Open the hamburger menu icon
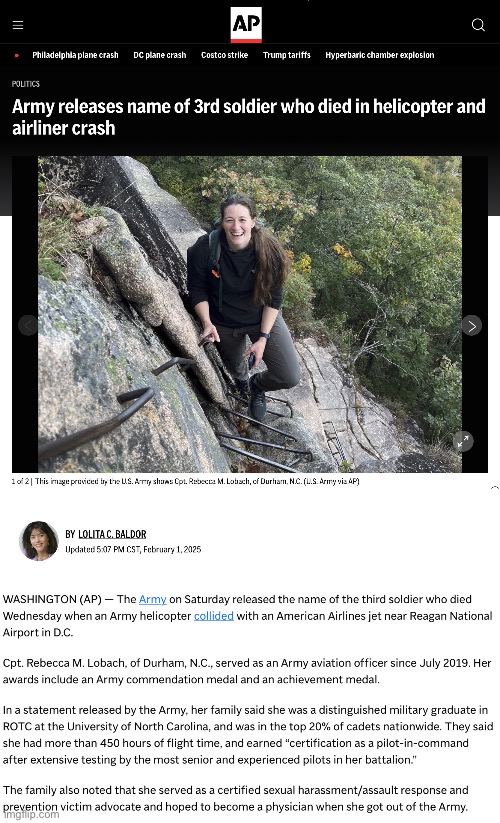The height and width of the screenshot is (823, 500). pos(18,25)
